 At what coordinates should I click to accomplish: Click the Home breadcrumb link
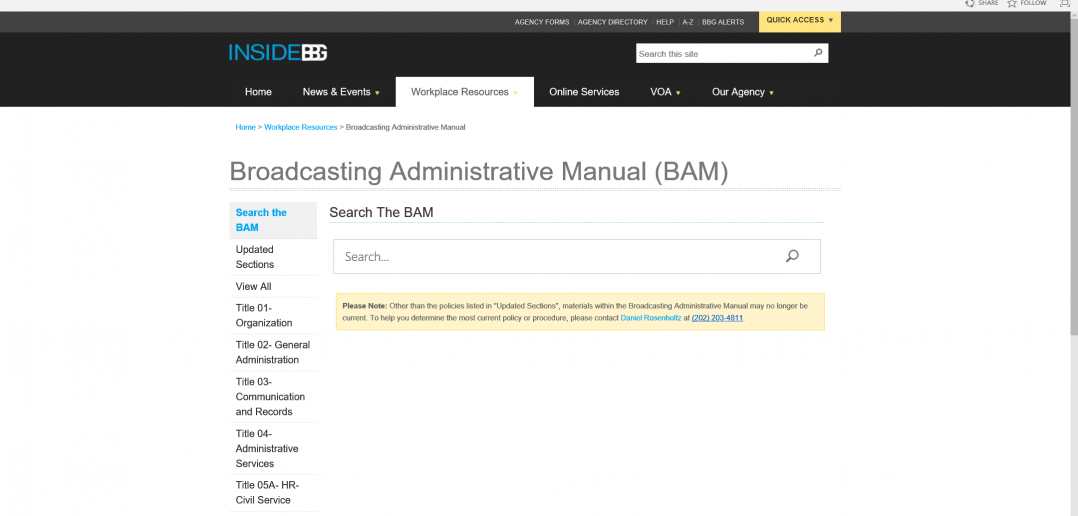tap(245, 127)
